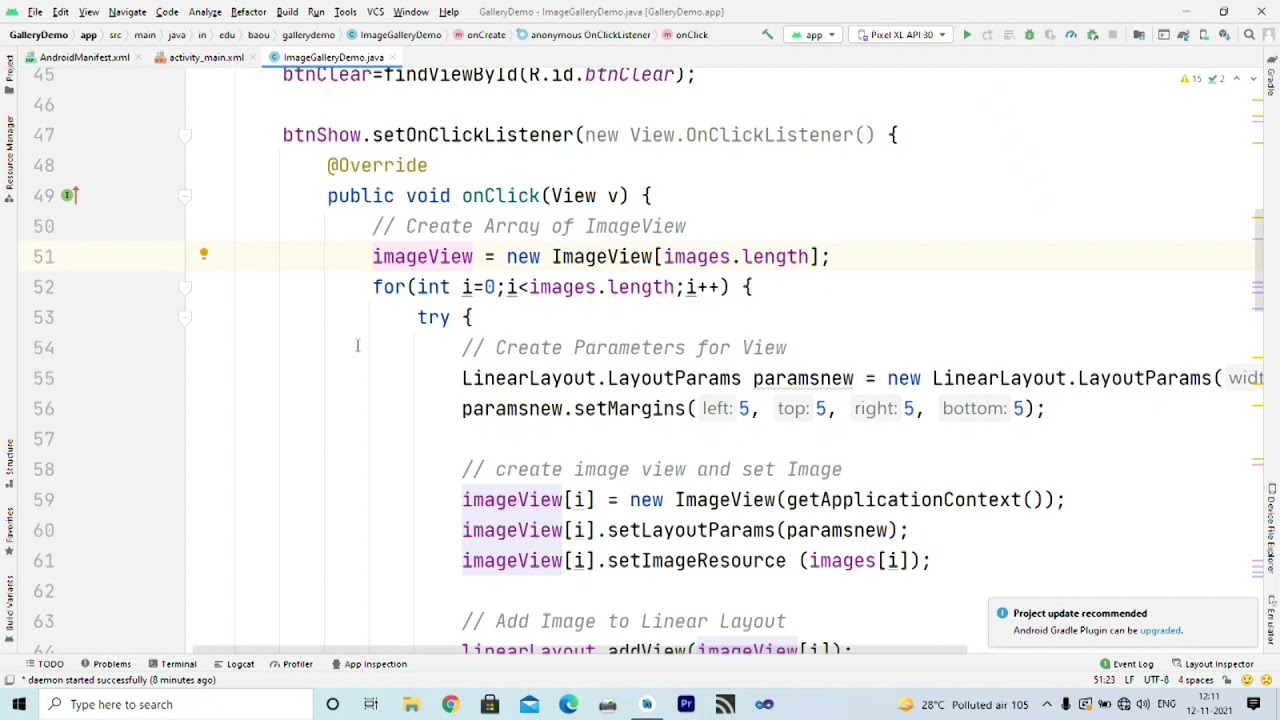Jump to the previous highlighted error arrow
The height and width of the screenshot is (720, 1280).
pos(1237,79)
